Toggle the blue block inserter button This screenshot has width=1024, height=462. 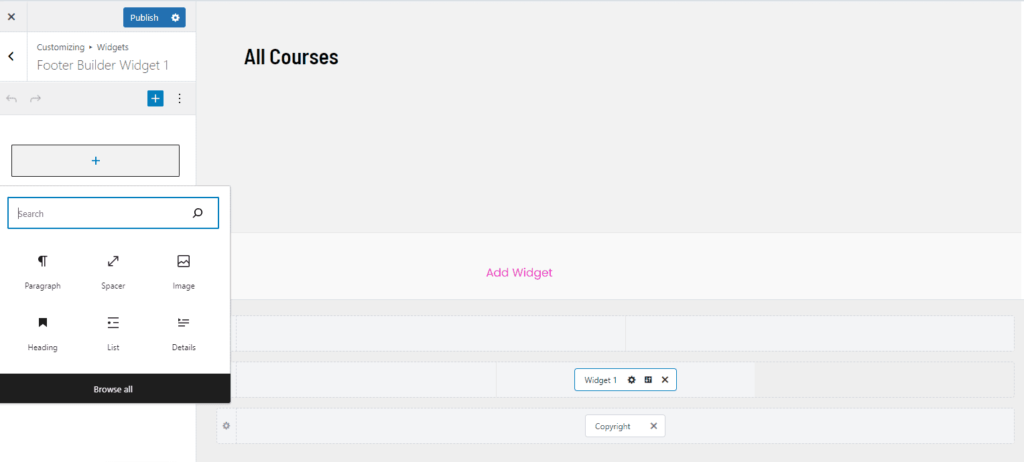155,98
